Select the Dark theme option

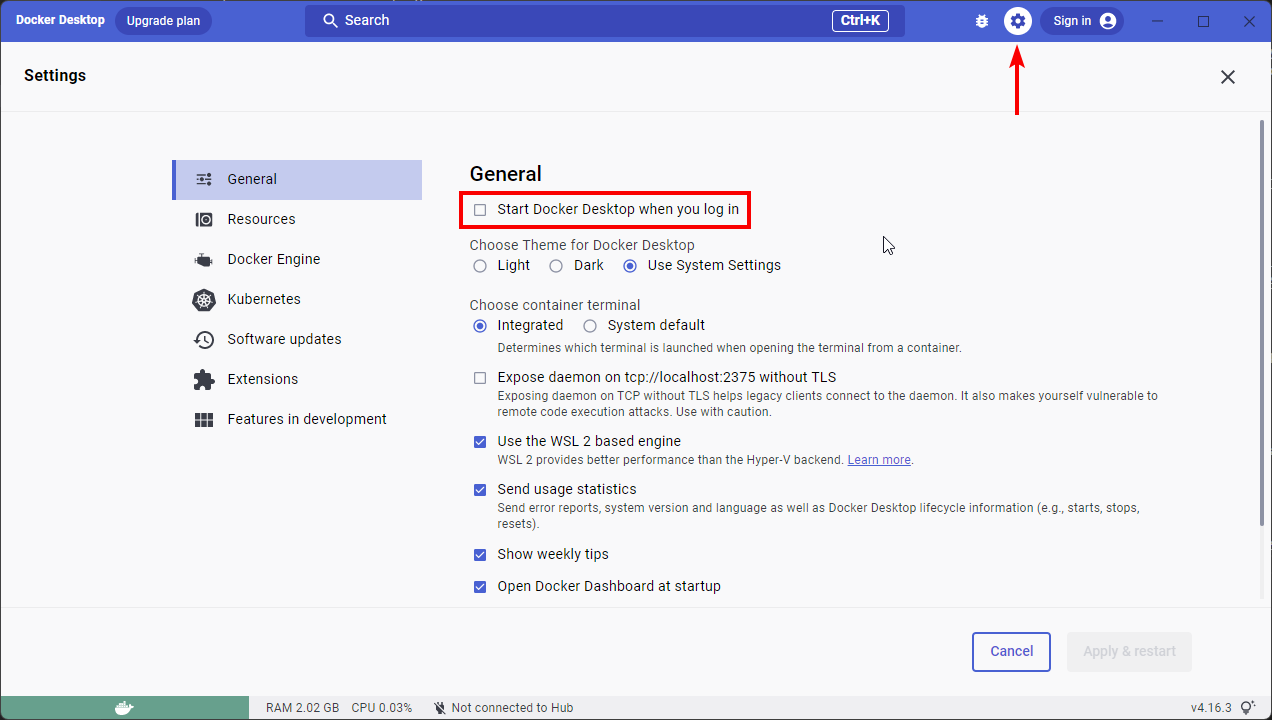coord(556,265)
